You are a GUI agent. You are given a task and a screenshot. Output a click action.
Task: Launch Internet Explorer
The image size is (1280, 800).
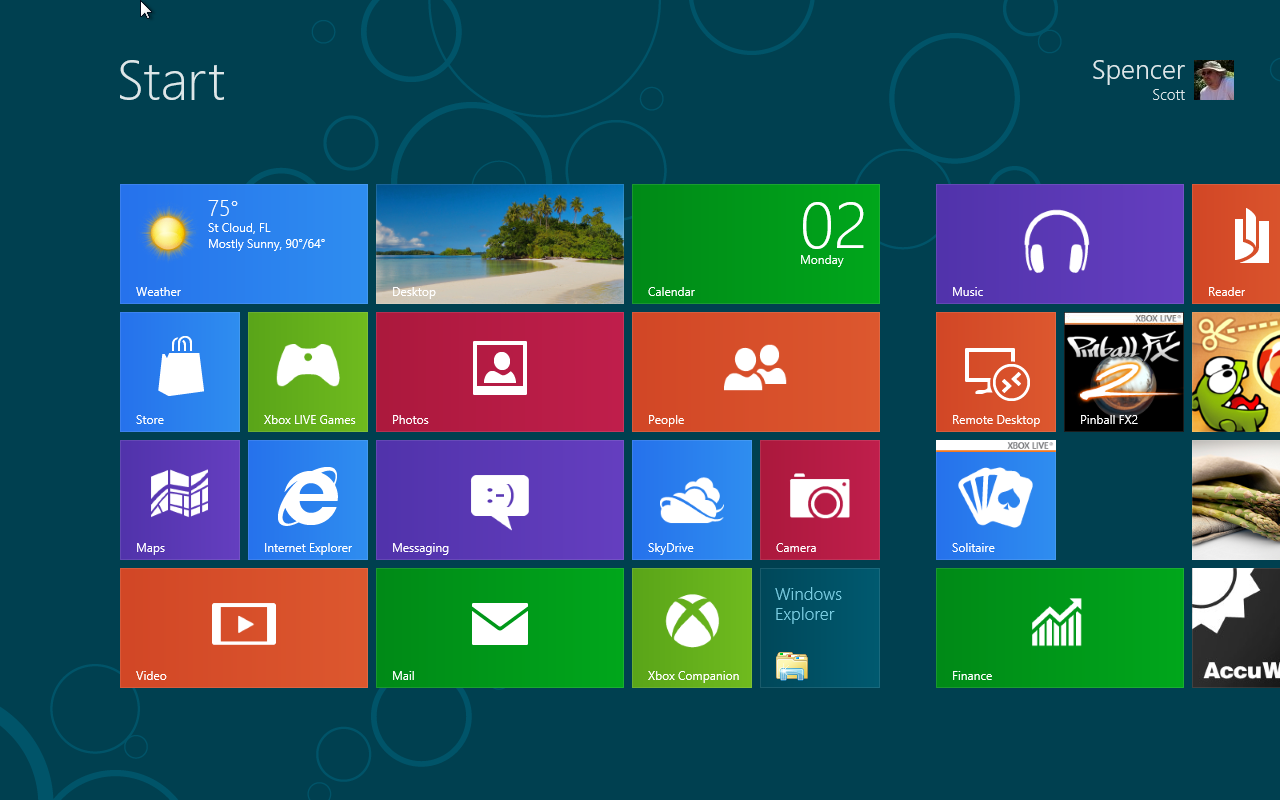pyautogui.click(x=307, y=499)
